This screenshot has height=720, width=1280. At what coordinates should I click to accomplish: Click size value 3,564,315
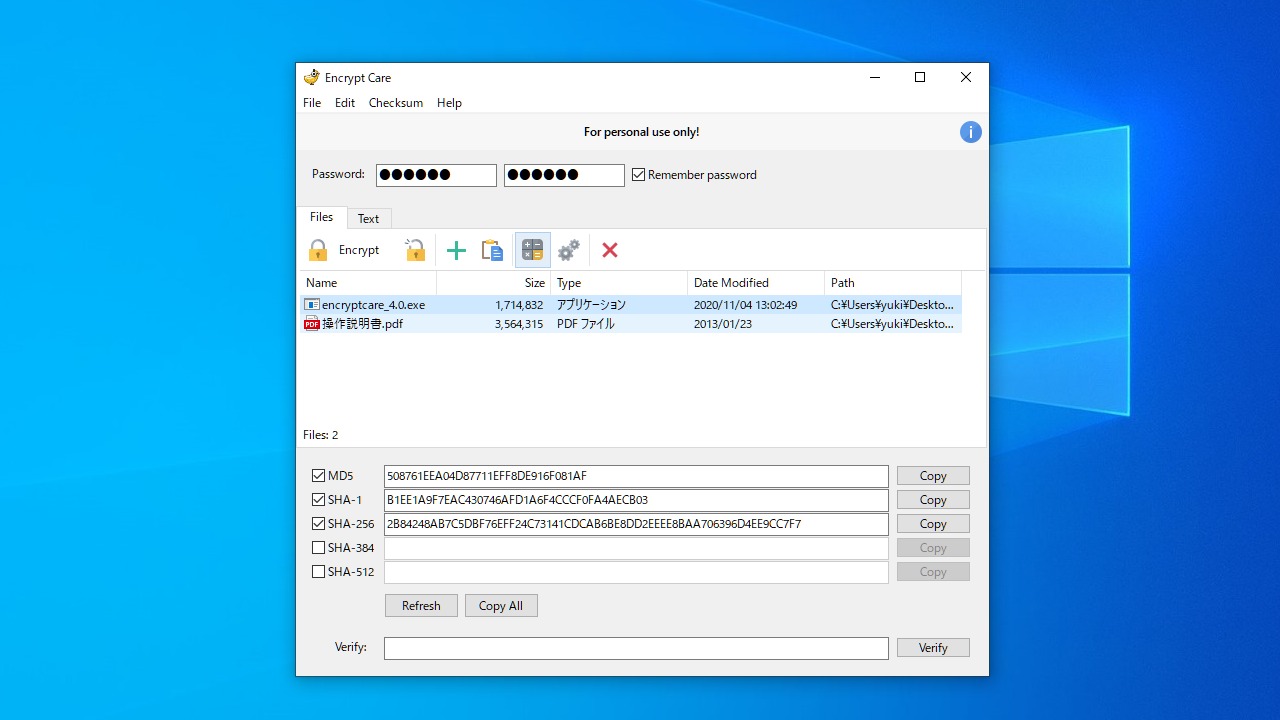[519, 324]
